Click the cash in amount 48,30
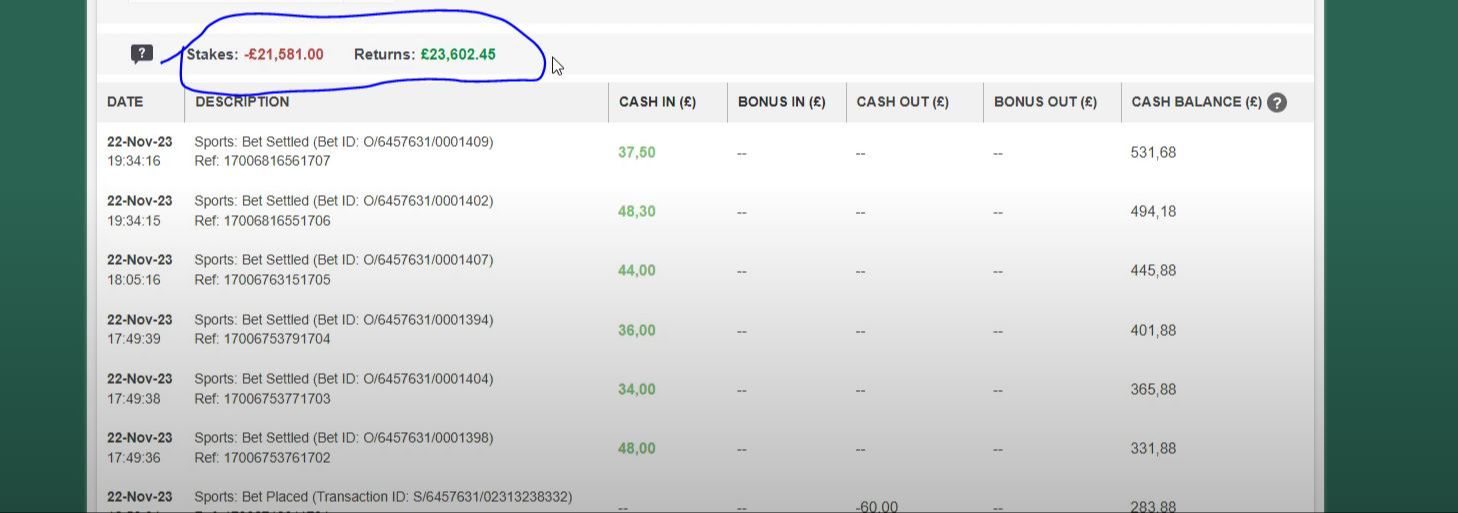 (637, 212)
